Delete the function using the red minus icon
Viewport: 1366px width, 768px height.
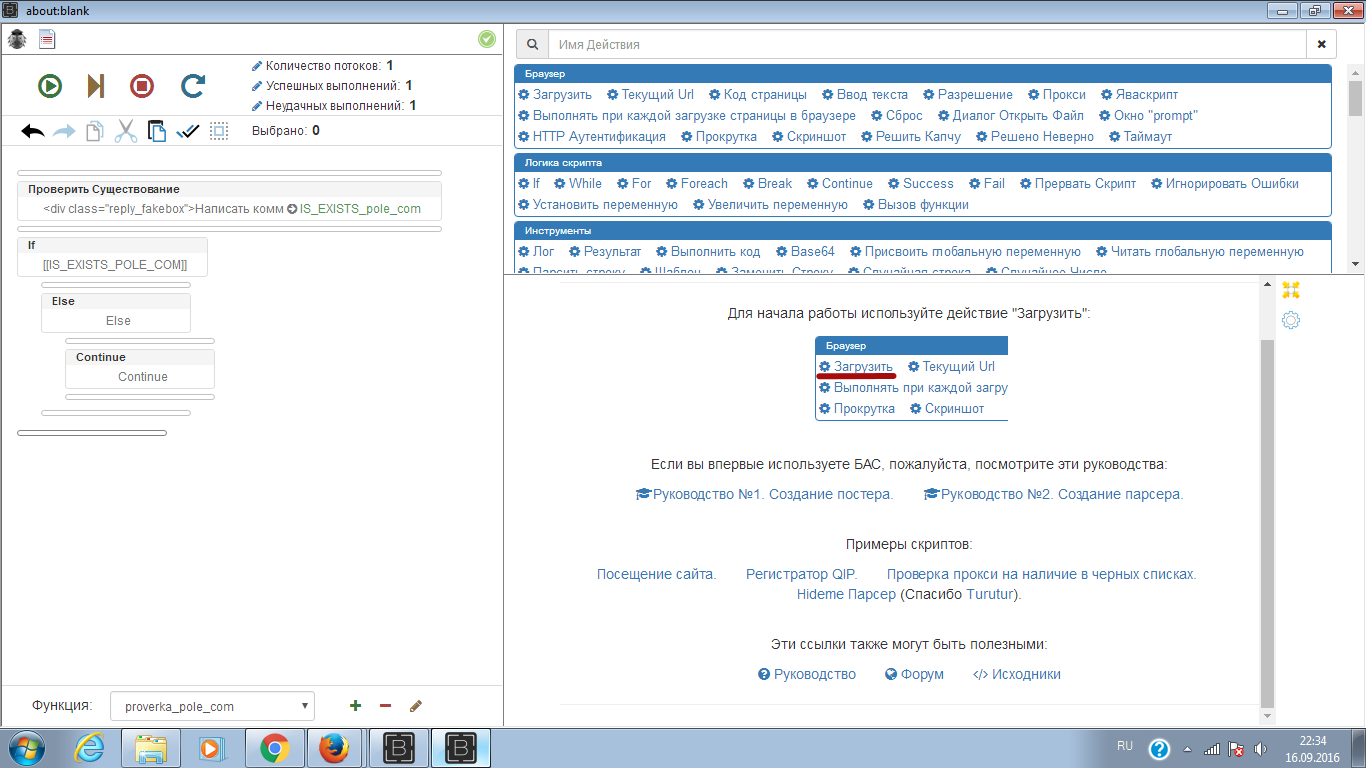click(385, 706)
